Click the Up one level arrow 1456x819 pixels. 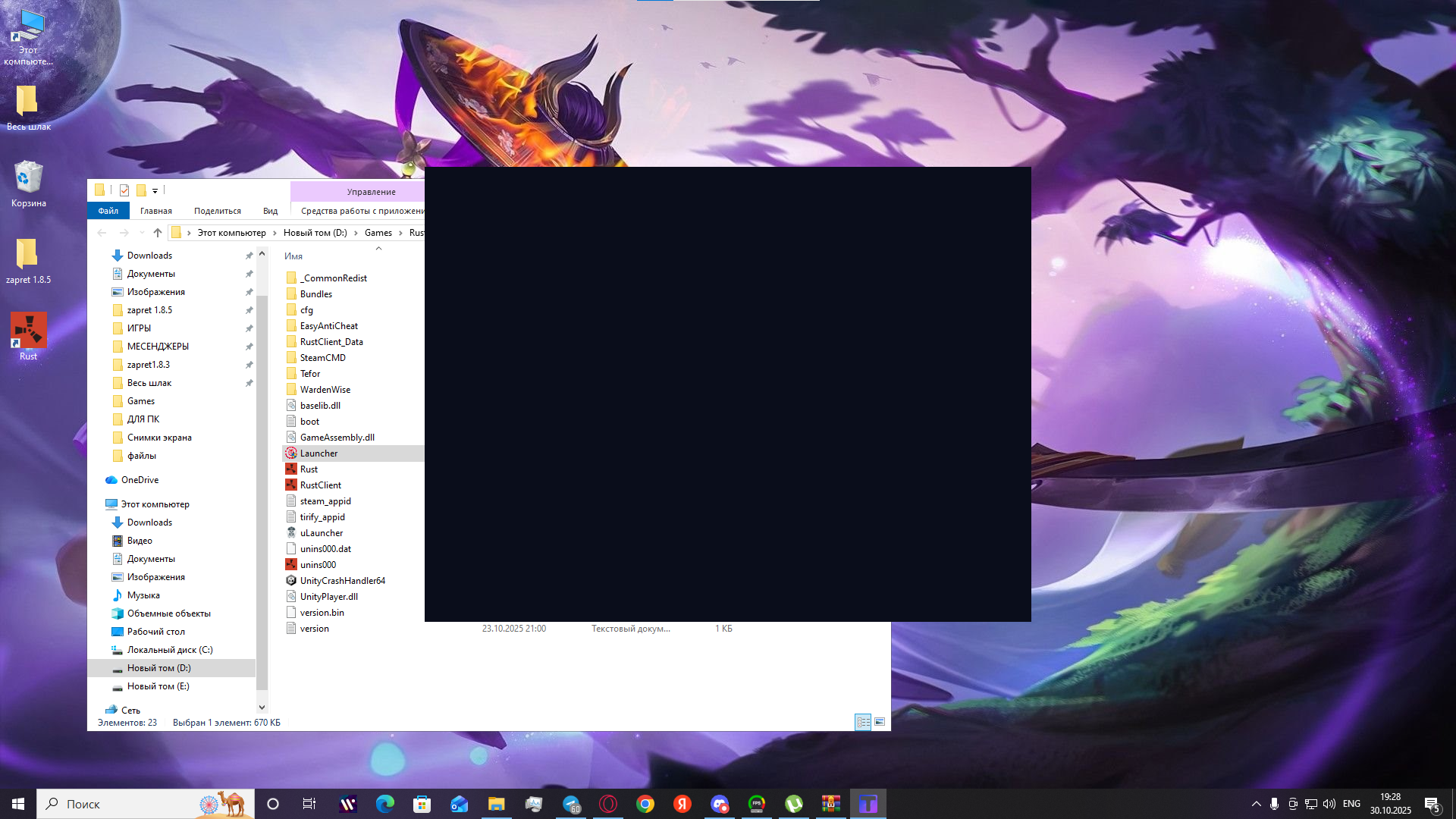(x=158, y=233)
